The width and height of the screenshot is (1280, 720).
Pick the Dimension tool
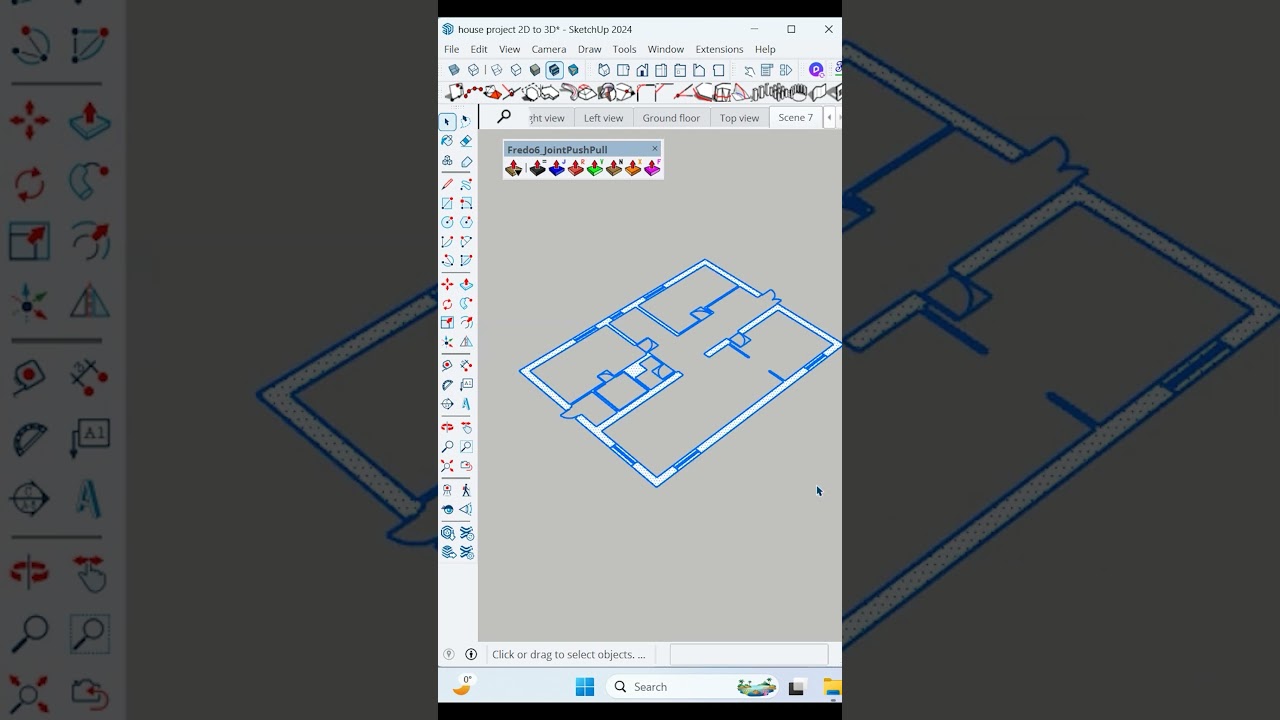click(466, 366)
